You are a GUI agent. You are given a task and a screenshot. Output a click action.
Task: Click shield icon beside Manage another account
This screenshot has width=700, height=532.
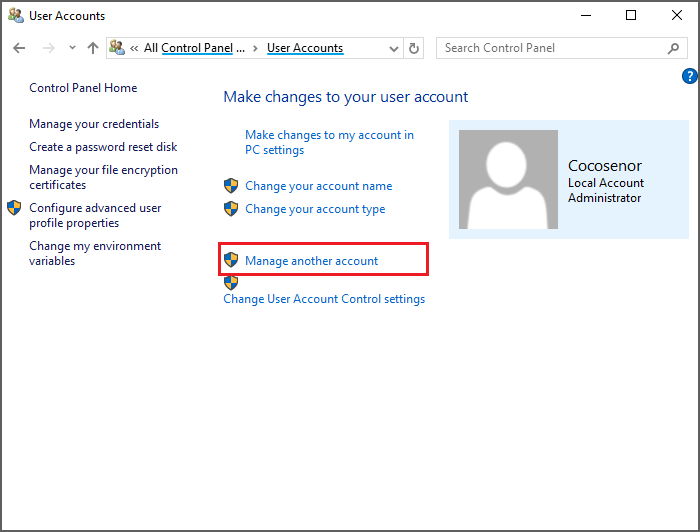pos(231,260)
